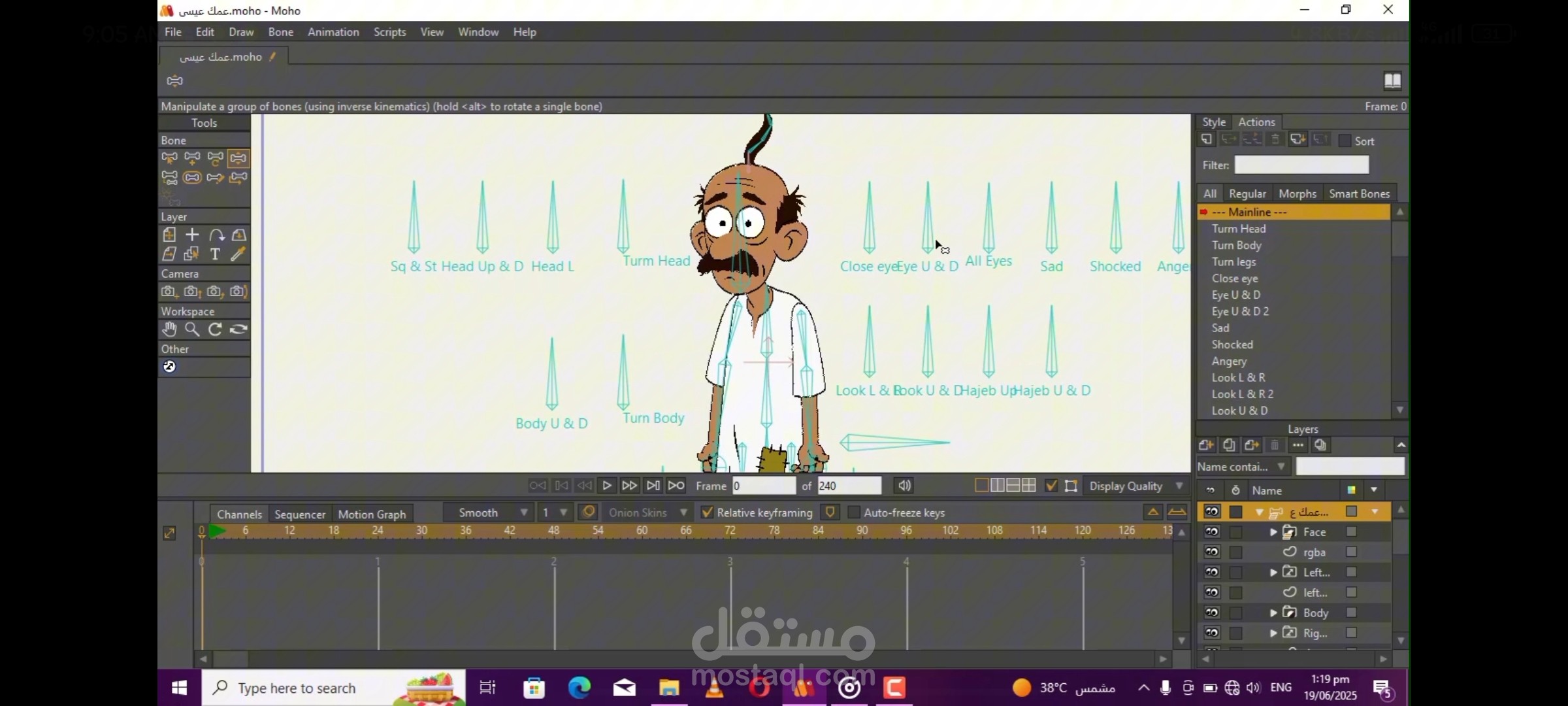Hide the Body layer
Screen dimensions: 1568x706
(x=1212, y=613)
